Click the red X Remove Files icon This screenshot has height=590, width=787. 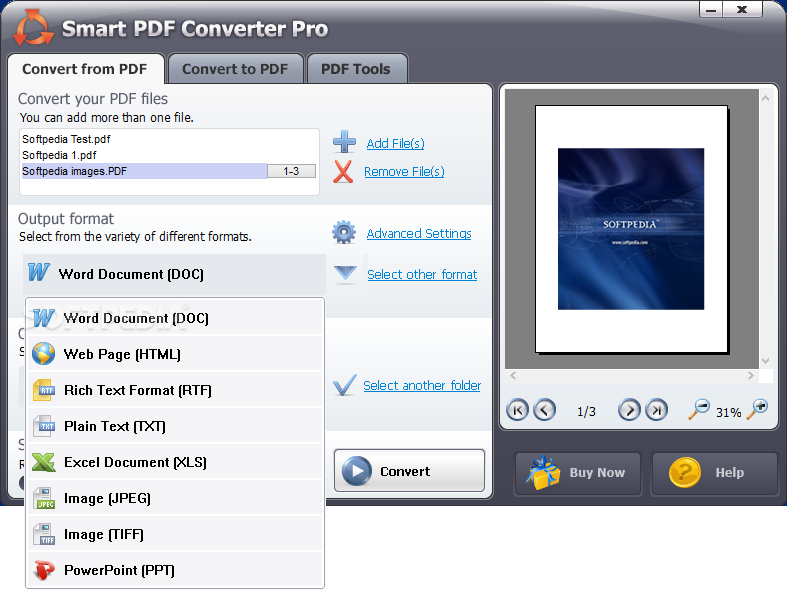click(343, 172)
